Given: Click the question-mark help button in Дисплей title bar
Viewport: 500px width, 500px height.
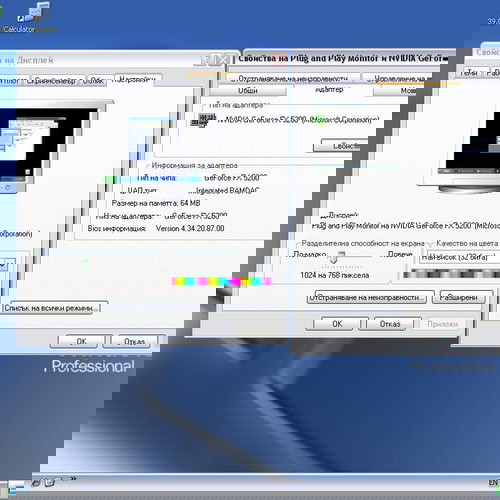Looking at the screenshot, I should click(x=209, y=60).
